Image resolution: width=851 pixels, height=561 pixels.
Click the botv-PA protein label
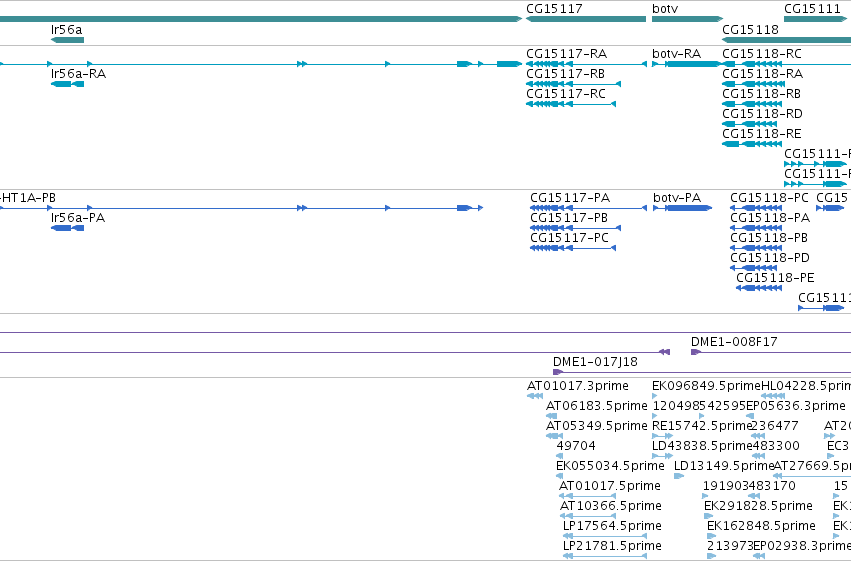click(x=677, y=198)
